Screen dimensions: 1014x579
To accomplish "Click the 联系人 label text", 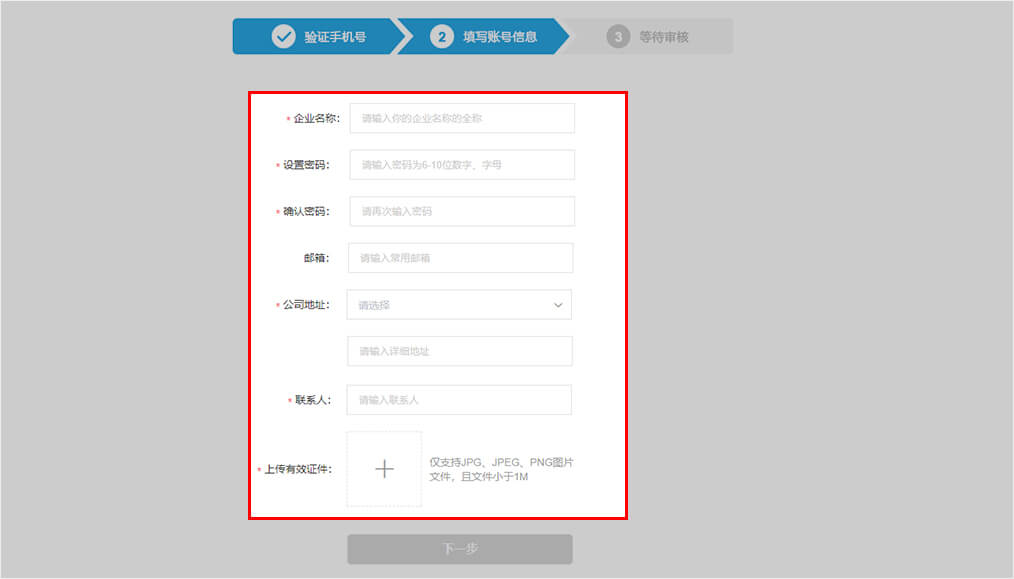I will (313, 400).
